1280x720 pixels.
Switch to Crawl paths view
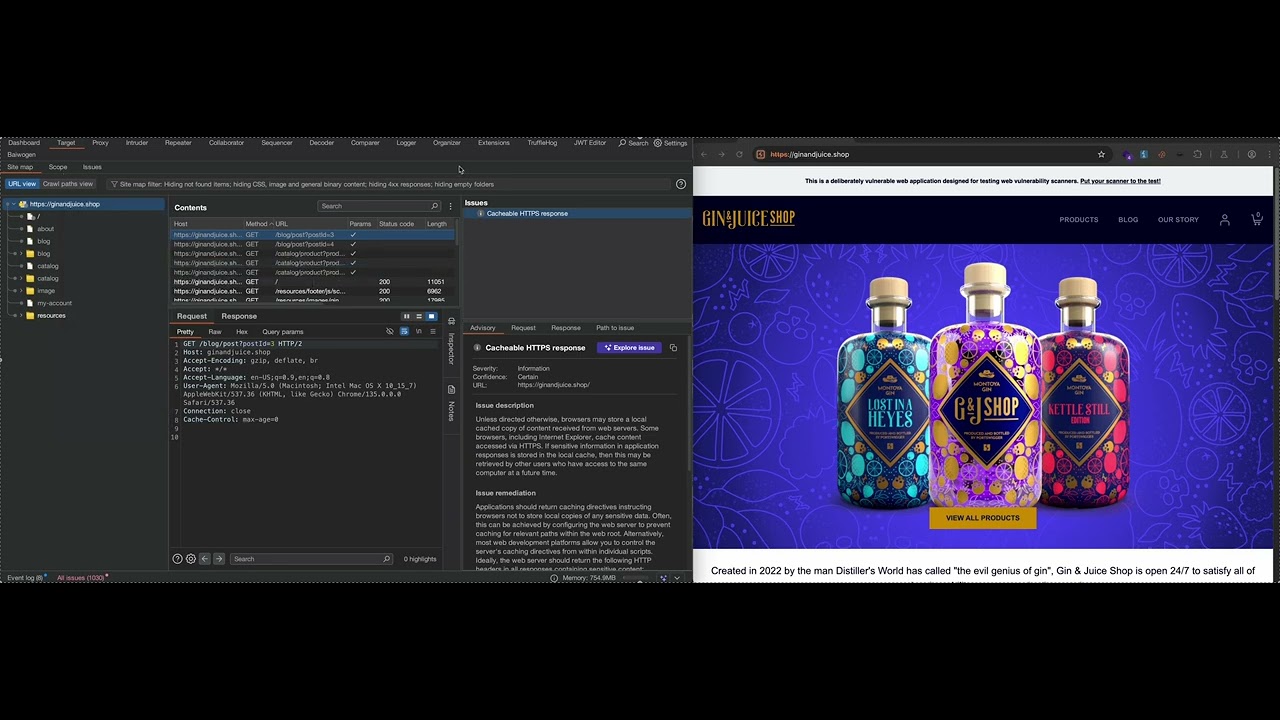point(68,184)
